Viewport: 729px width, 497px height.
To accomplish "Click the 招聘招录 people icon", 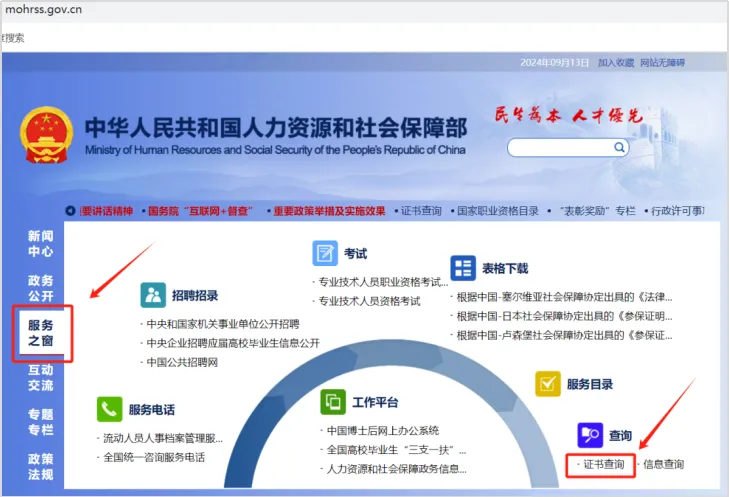I will tap(153, 295).
